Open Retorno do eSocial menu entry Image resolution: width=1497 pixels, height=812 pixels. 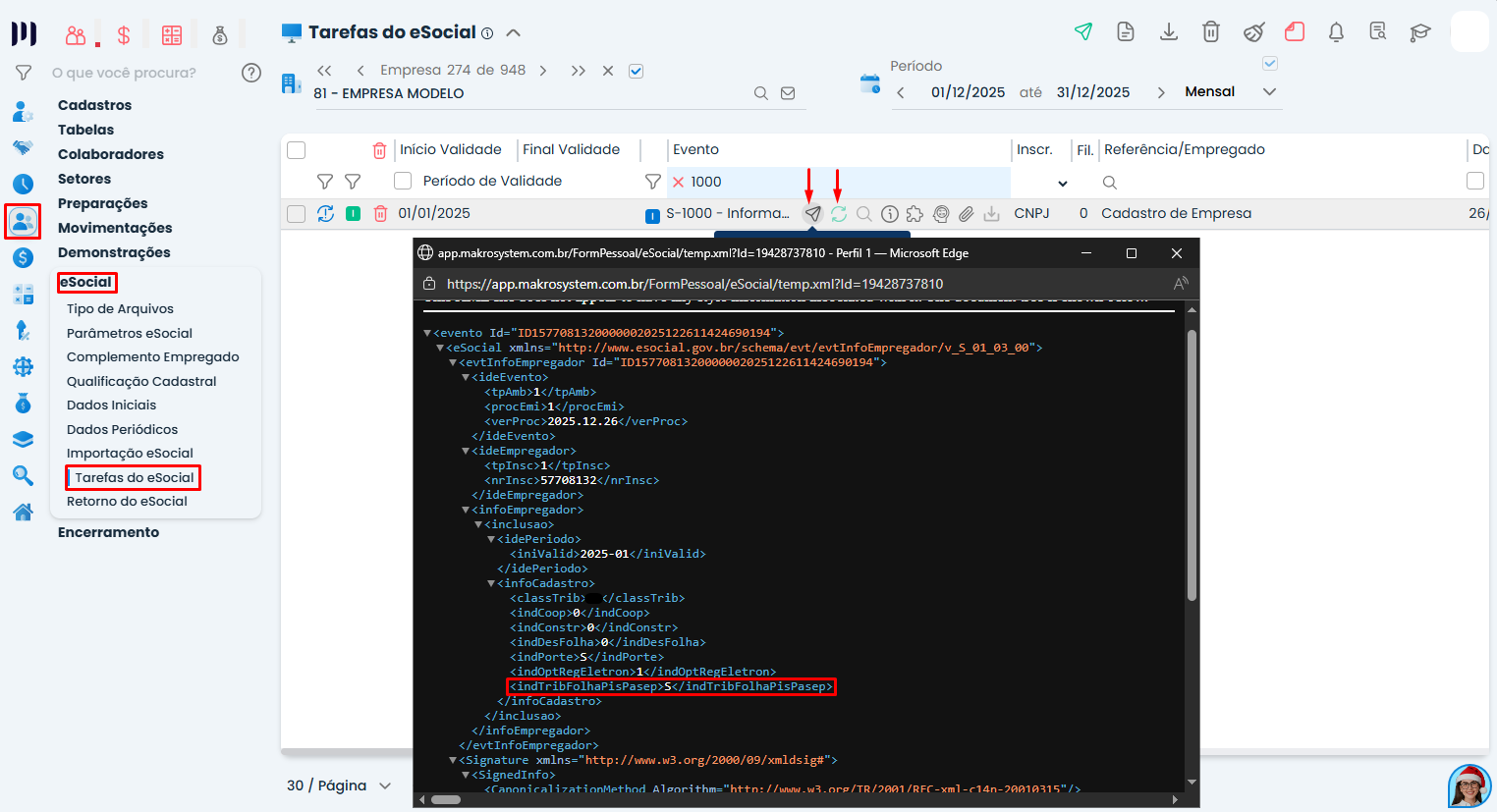pos(127,501)
